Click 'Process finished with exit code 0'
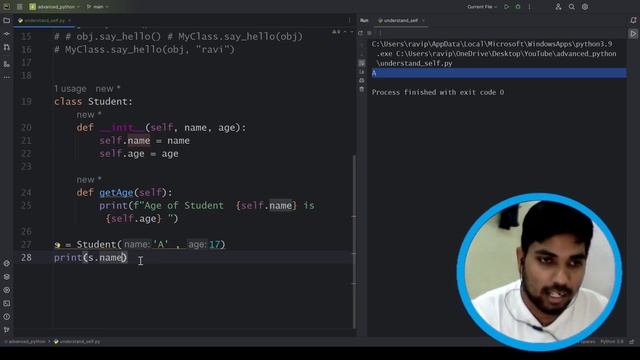The width and height of the screenshot is (640, 360). [438, 92]
